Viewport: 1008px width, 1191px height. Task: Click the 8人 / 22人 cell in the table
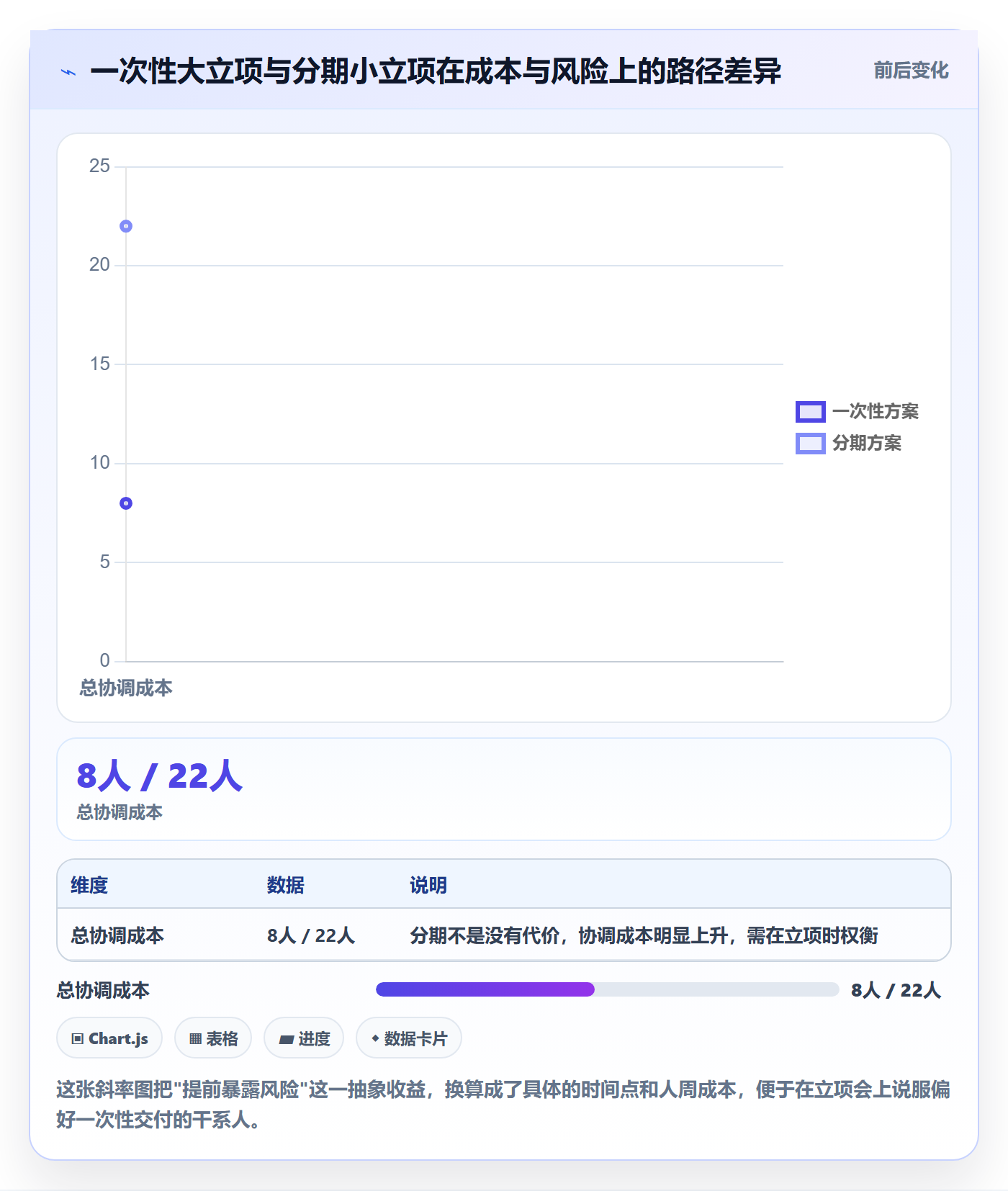point(311,935)
